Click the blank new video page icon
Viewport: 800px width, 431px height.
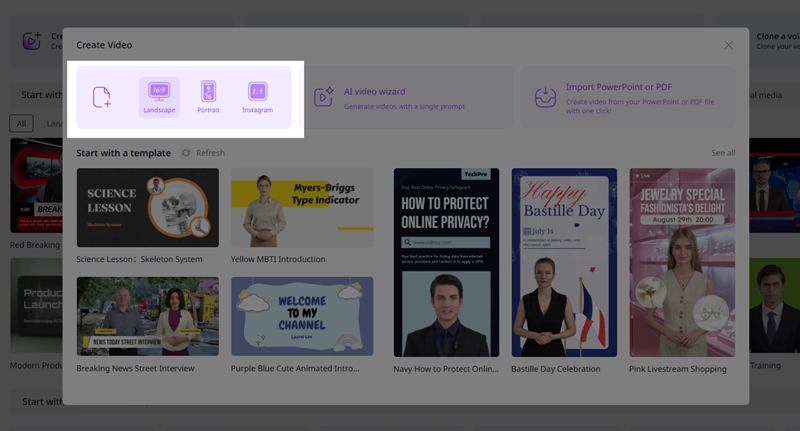[x=102, y=97]
